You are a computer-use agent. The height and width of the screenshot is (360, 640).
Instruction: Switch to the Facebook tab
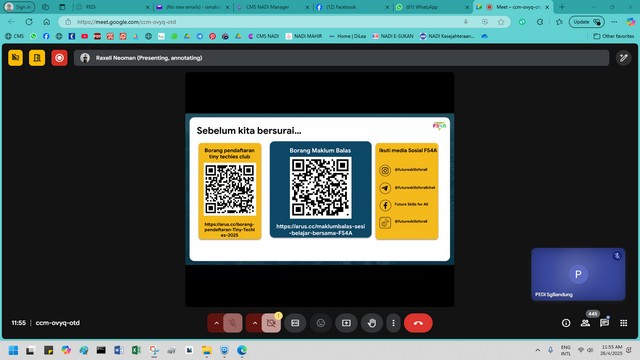click(x=353, y=7)
